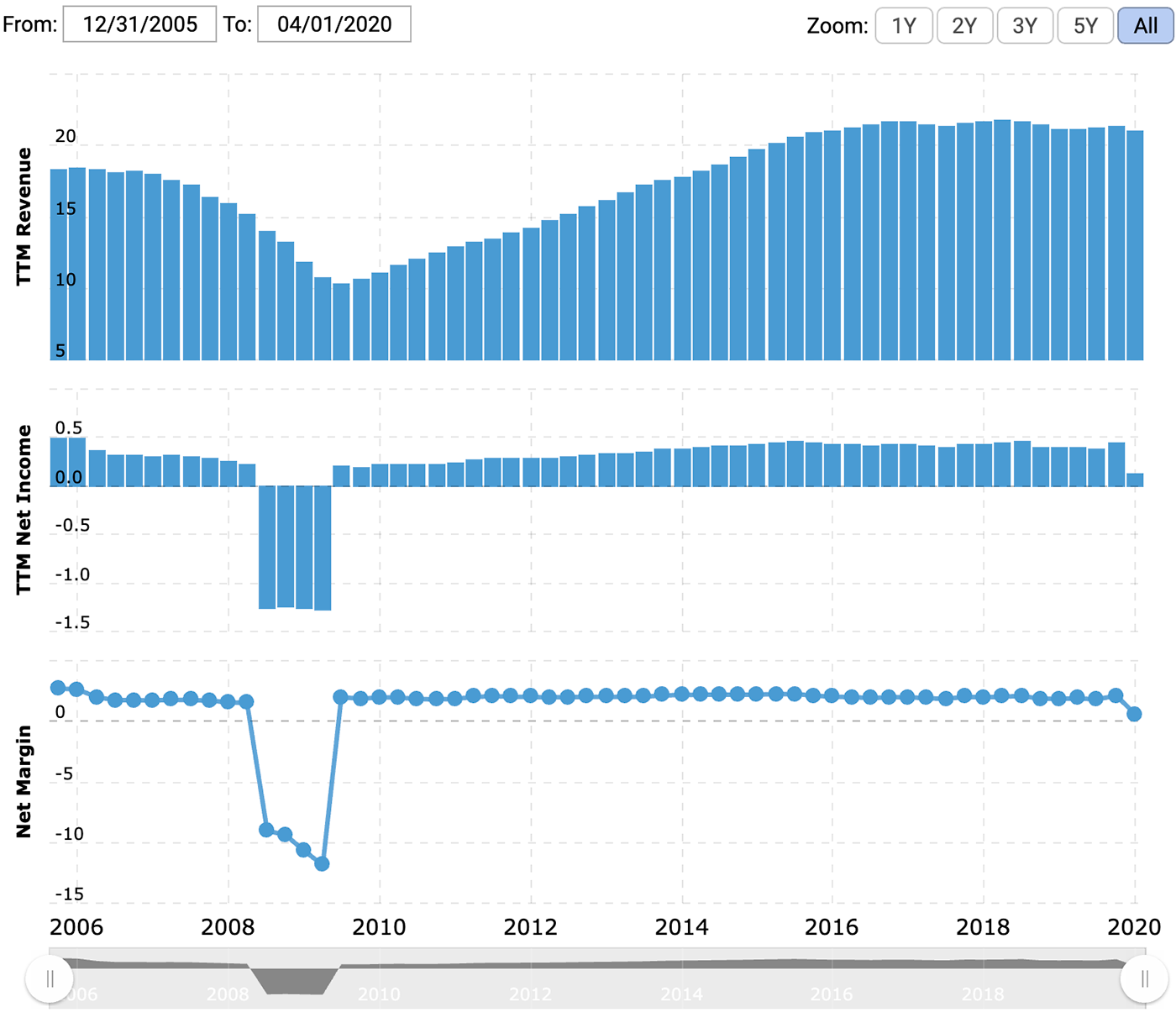Select the 5Y zoom button

coord(1085,25)
